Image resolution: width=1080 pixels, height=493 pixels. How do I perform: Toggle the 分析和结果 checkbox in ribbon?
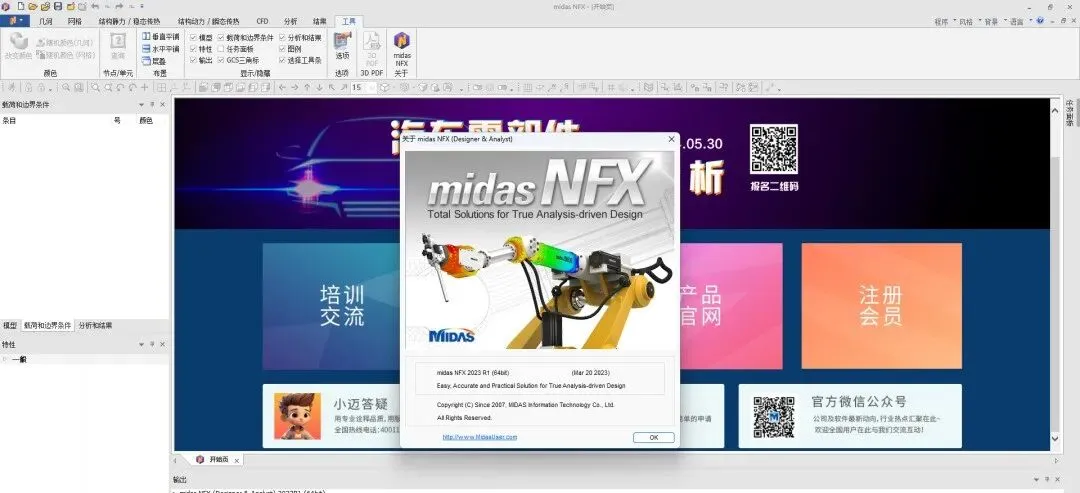[282, 37]
